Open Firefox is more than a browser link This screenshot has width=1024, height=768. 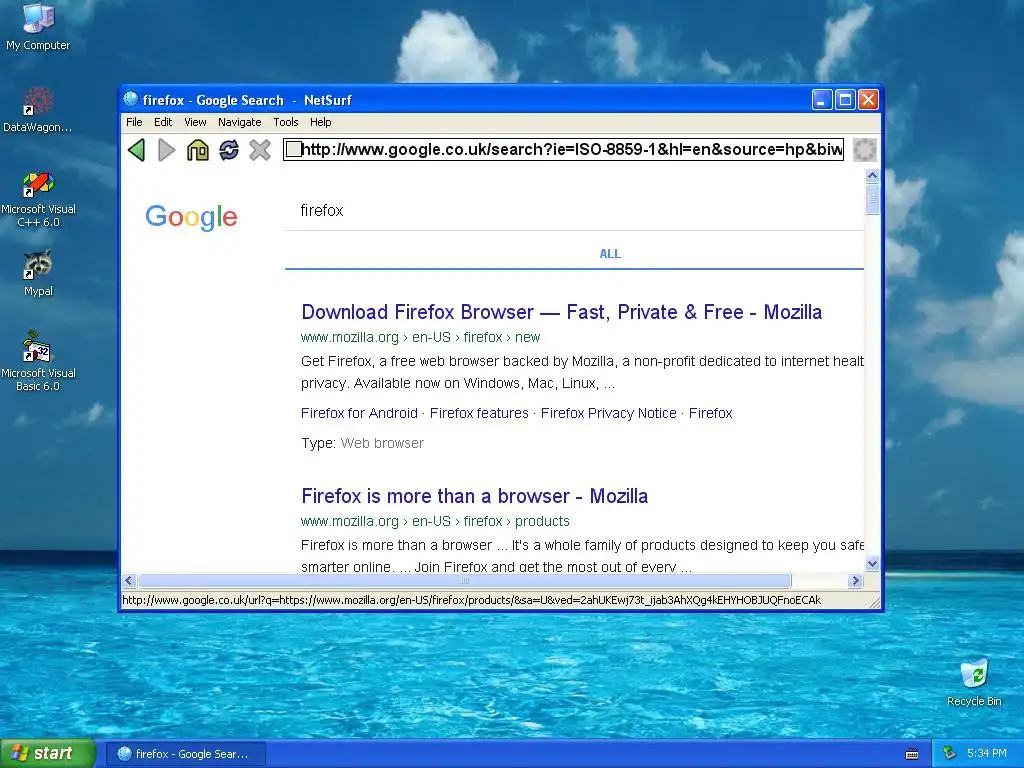point(474,496)
